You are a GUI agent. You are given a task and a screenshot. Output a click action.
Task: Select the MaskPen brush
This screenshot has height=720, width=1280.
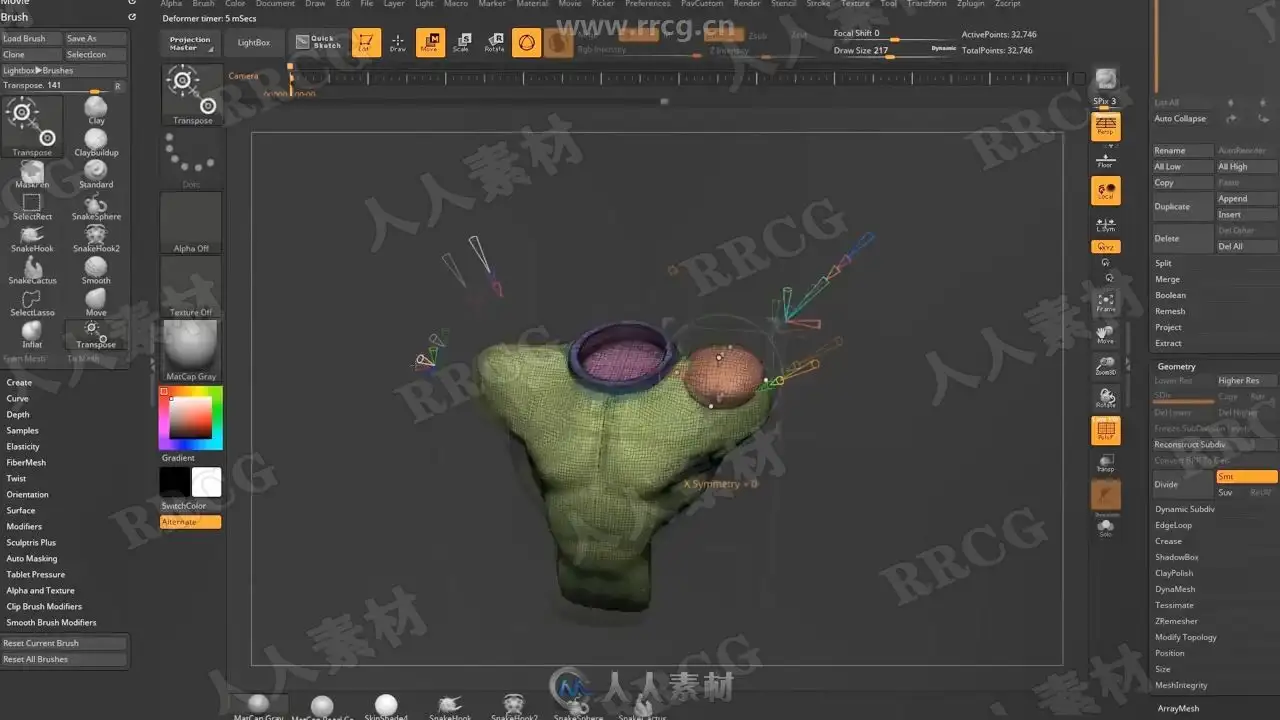click(32, 174)
